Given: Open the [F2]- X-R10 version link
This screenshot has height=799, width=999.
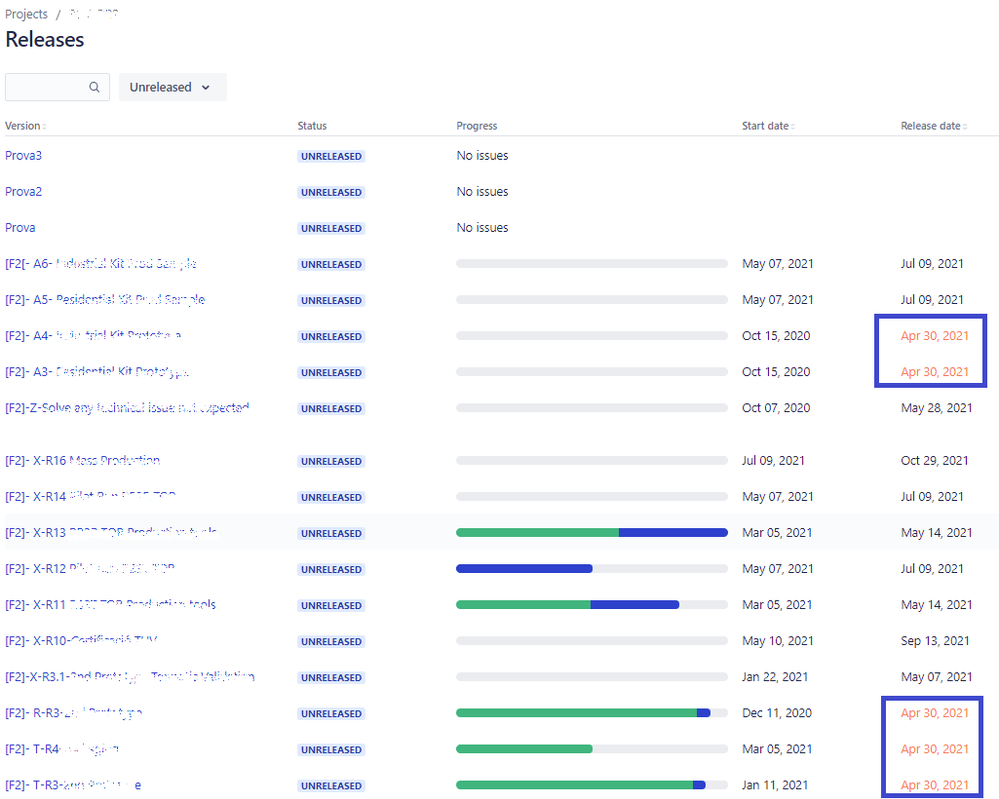Looking at the screenshot, I should point(82,641).
